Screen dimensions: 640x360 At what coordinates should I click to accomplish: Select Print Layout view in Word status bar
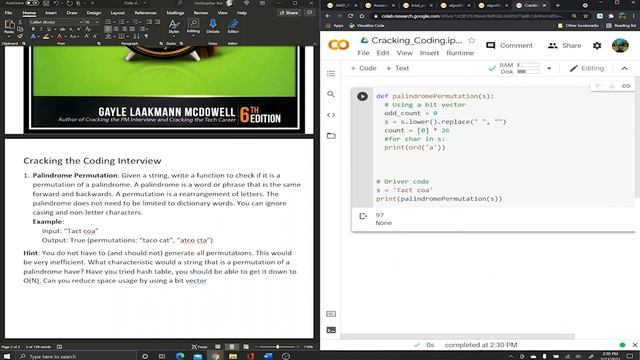click(232, 347)
